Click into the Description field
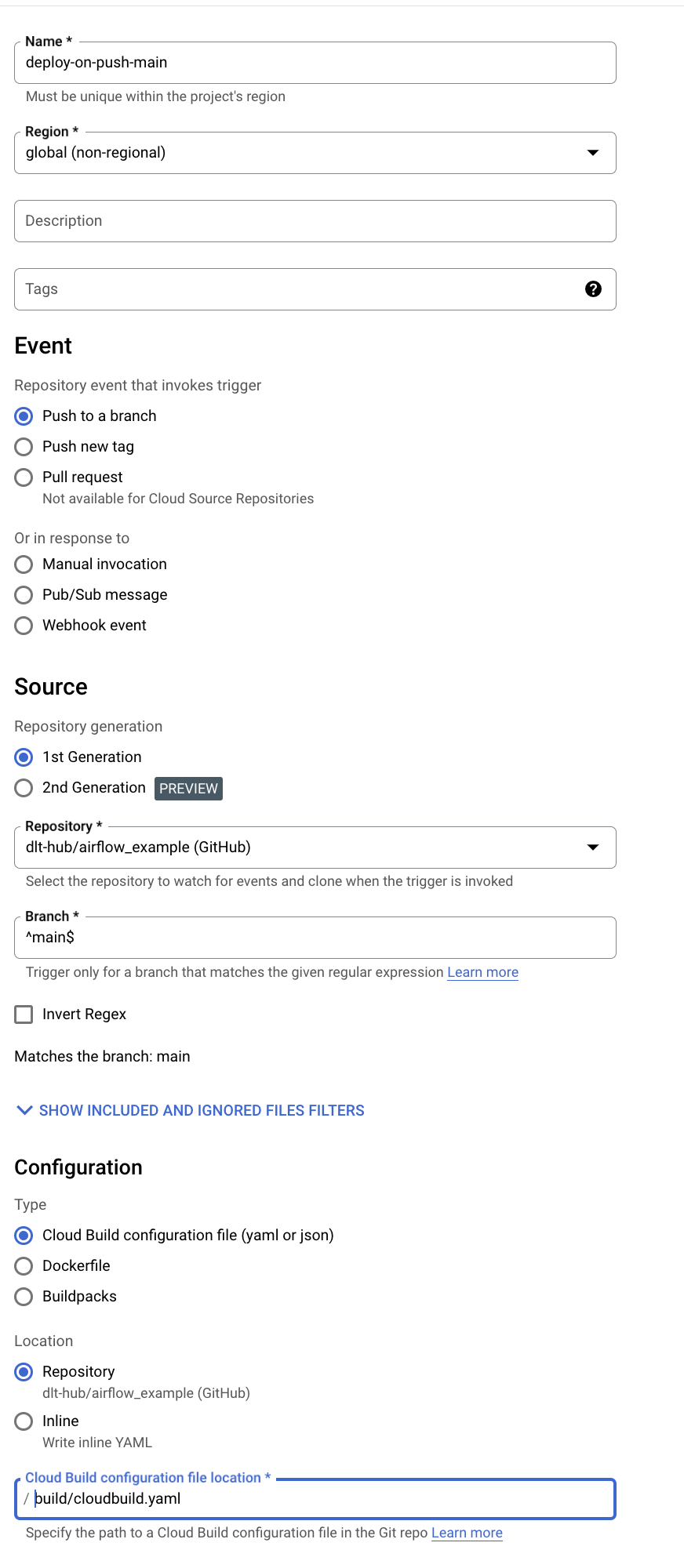Image resolution: width=684 pixels, height=1568 pixels. click(315, 221)
